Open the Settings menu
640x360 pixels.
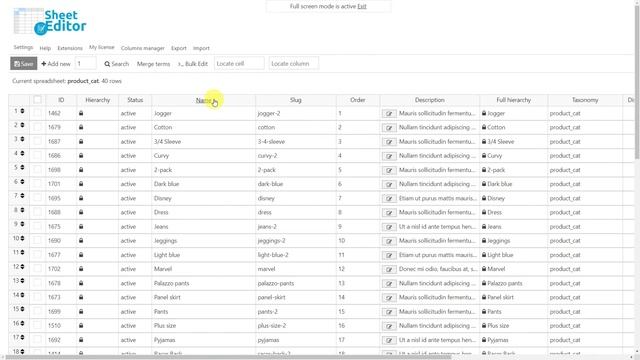pos(23,47)
